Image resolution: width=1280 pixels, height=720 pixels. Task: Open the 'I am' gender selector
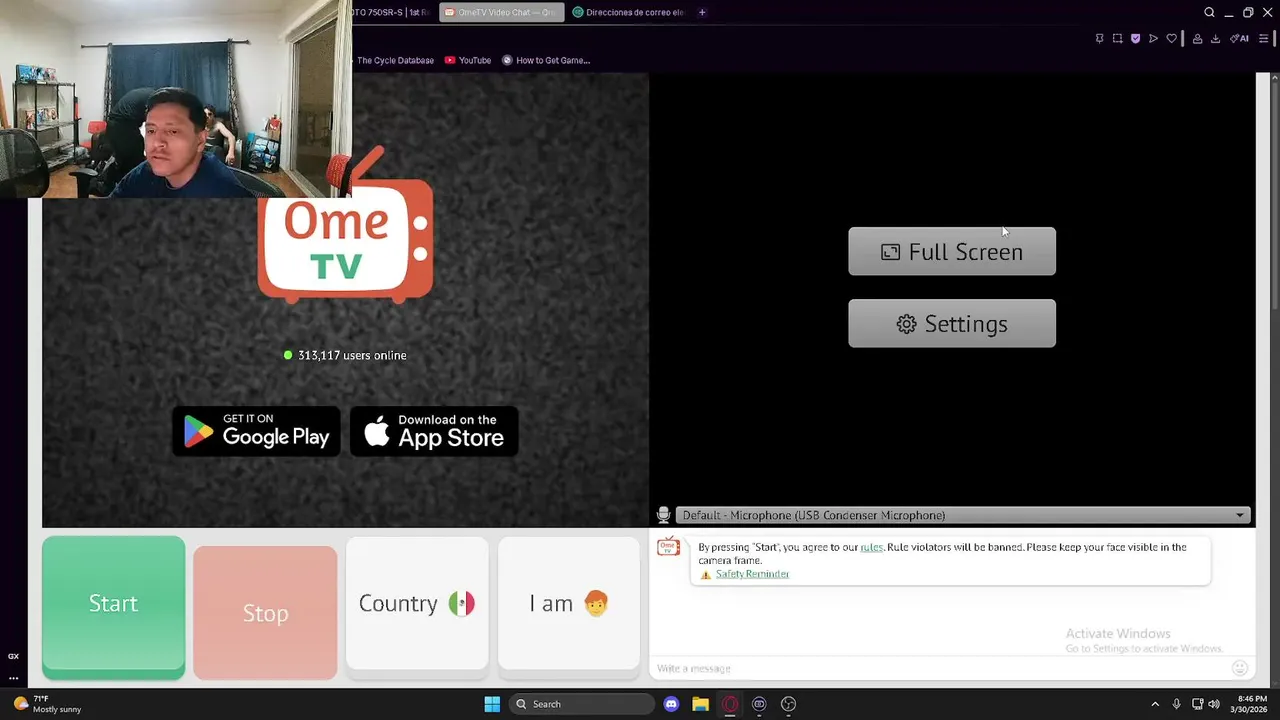pos(569,603)
